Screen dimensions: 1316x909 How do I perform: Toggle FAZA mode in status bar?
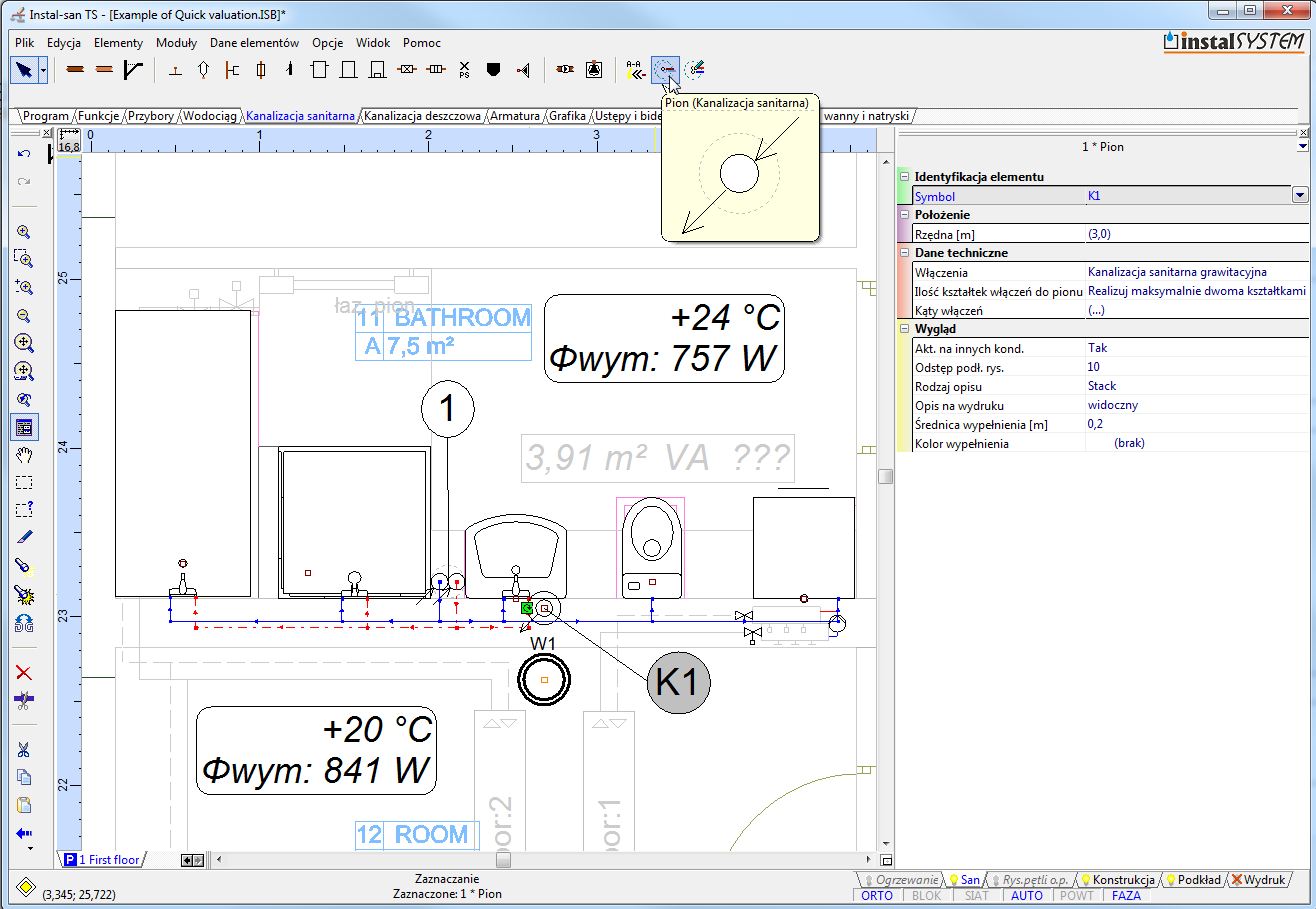pyautogui.click(x=1126, y=896)
